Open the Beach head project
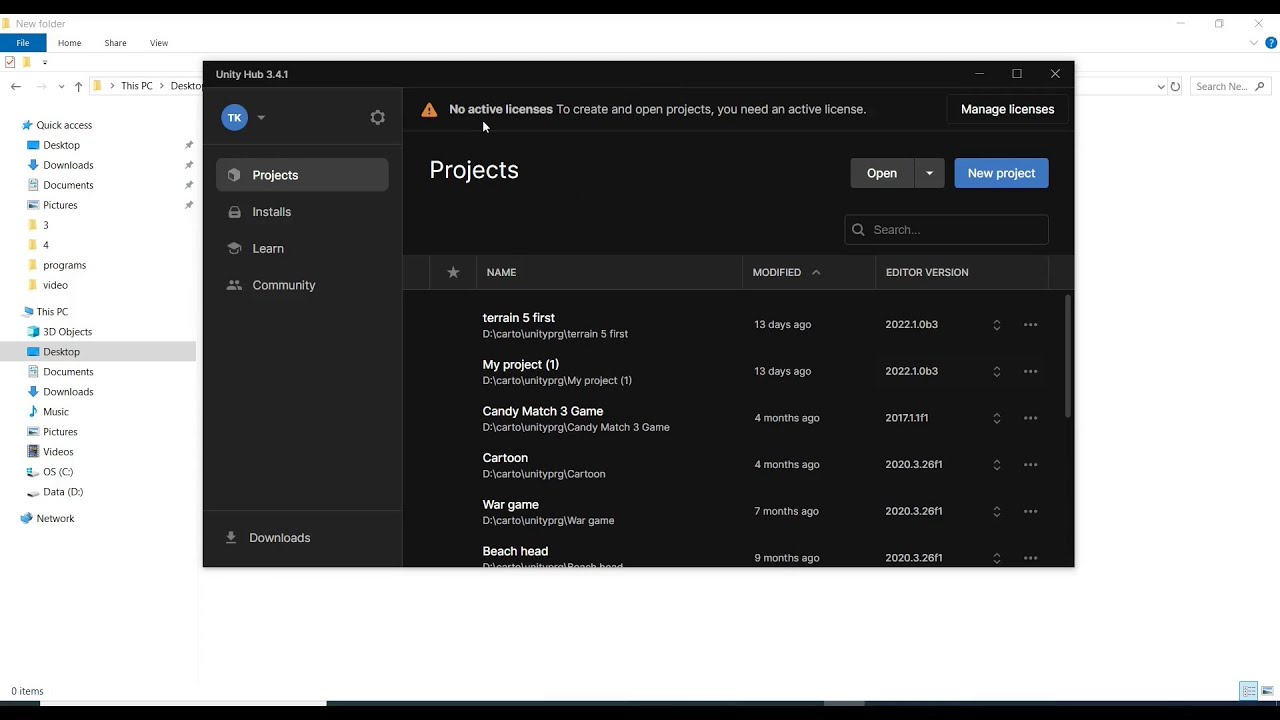1280x720 pixels. pos(515,551)
